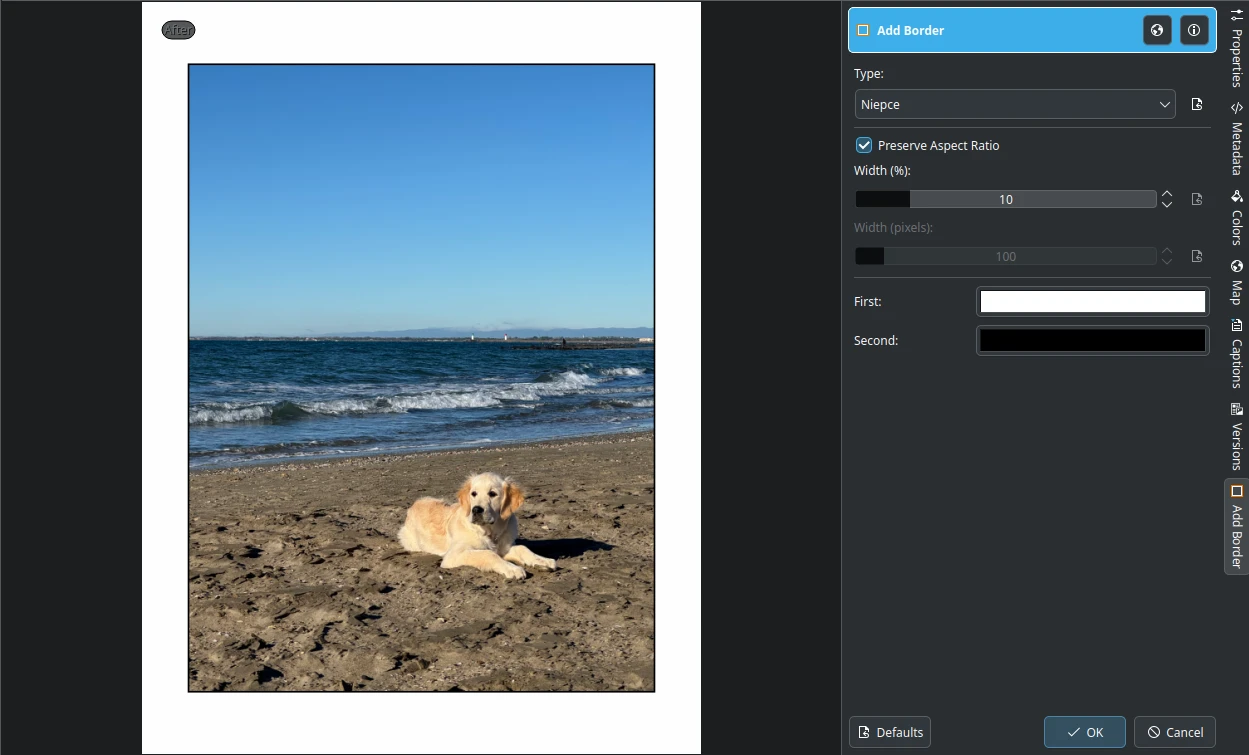
Task: Disable Preserve Aspect Ratio
Action: tap(863, 145)
